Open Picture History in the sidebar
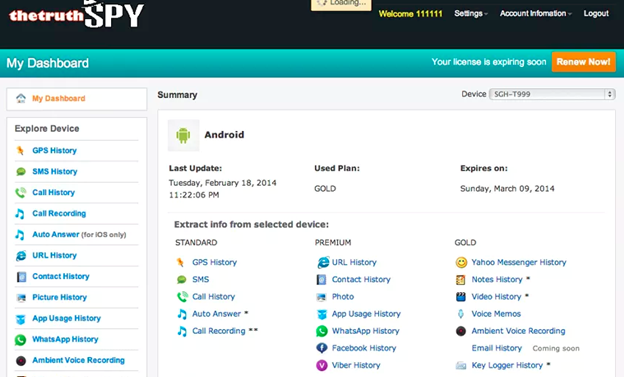Screen dimensions: 624x377 pos(60,297)
